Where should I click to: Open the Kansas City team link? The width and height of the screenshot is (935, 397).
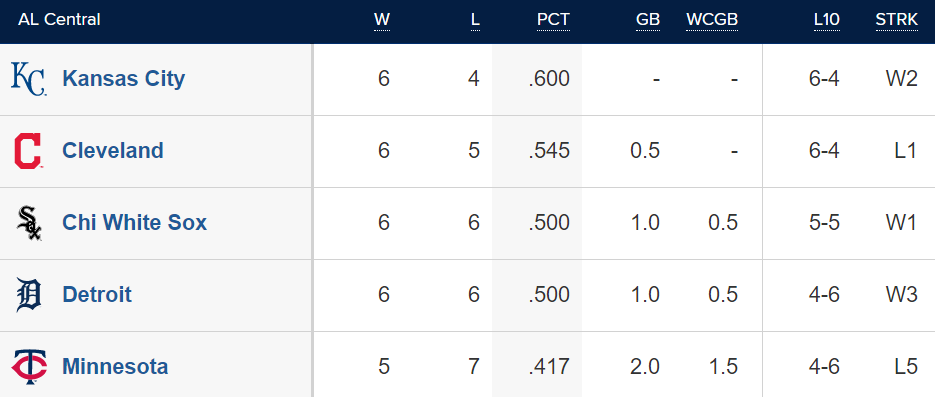(x=123, y=79)
